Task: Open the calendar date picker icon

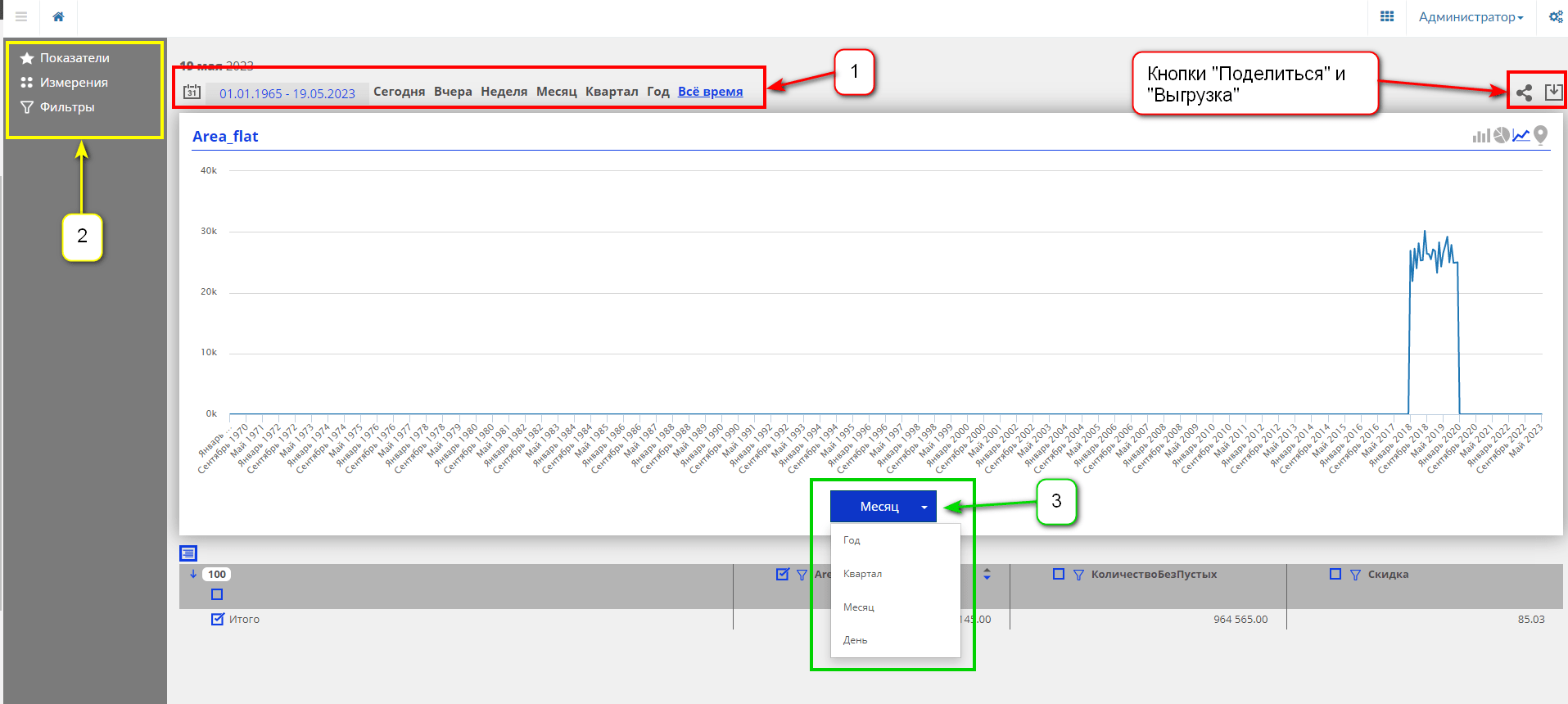Action: (x=192, y=92)
